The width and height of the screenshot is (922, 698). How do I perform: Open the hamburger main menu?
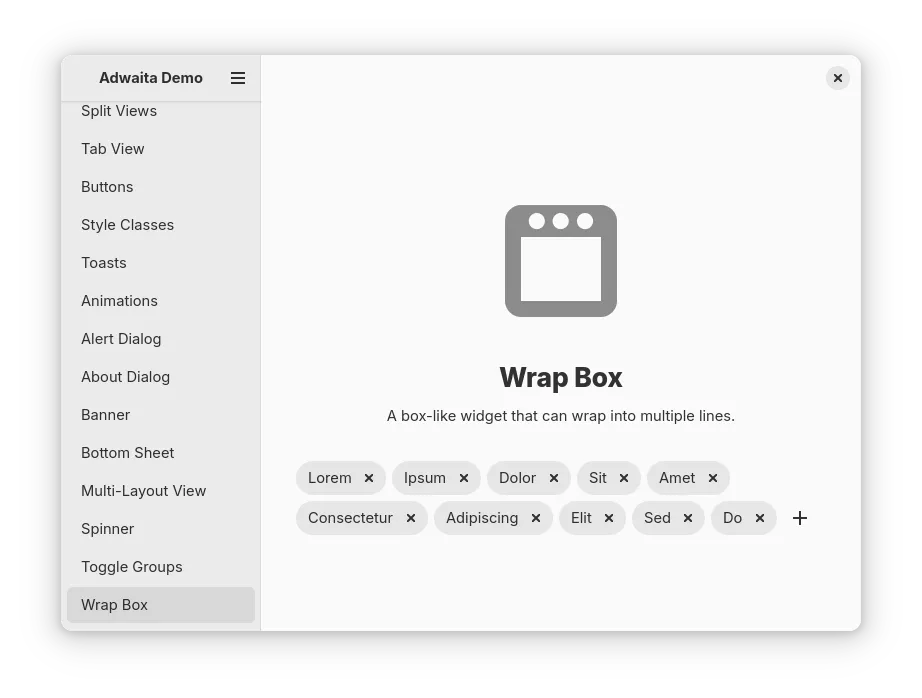(238, 78)
